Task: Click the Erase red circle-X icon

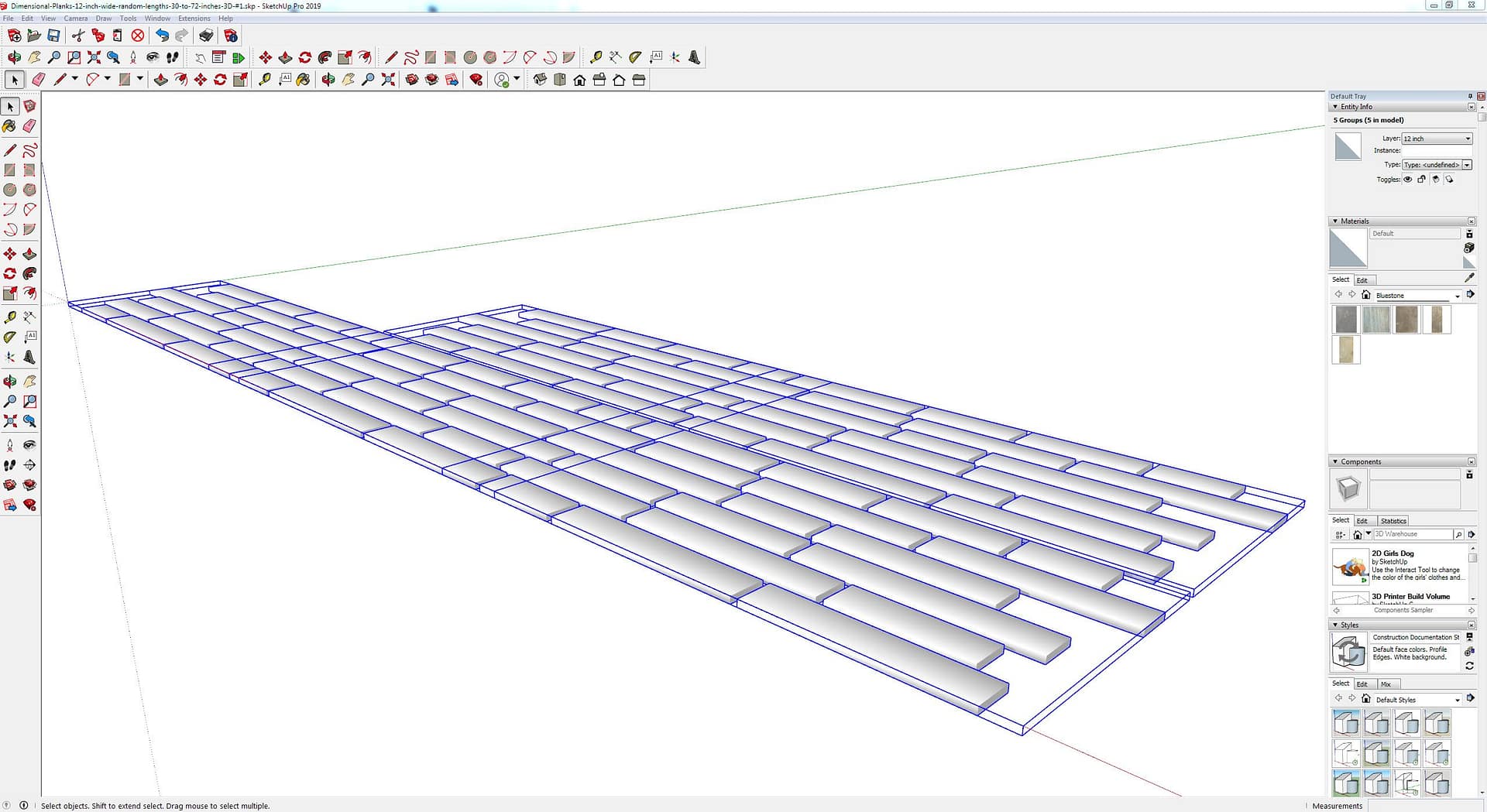Action: (x=137, y=36)
